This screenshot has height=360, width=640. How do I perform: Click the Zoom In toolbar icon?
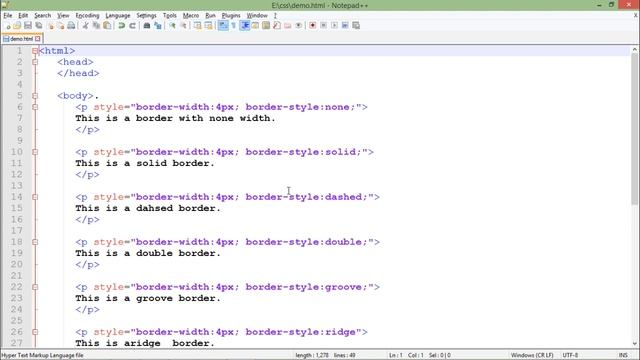pyautogui.click(x=172, y=25)
